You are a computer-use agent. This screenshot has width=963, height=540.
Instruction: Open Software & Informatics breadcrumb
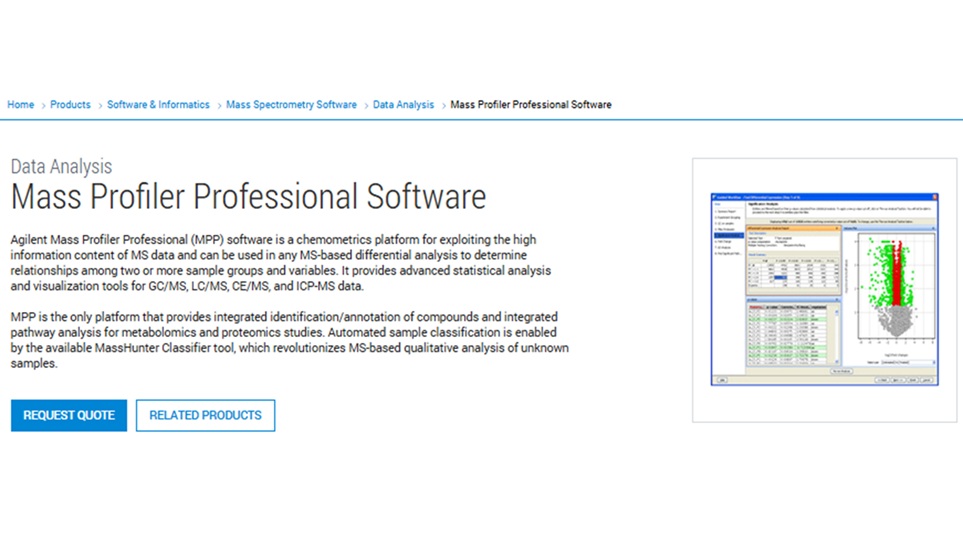click(x=158, y=104)
